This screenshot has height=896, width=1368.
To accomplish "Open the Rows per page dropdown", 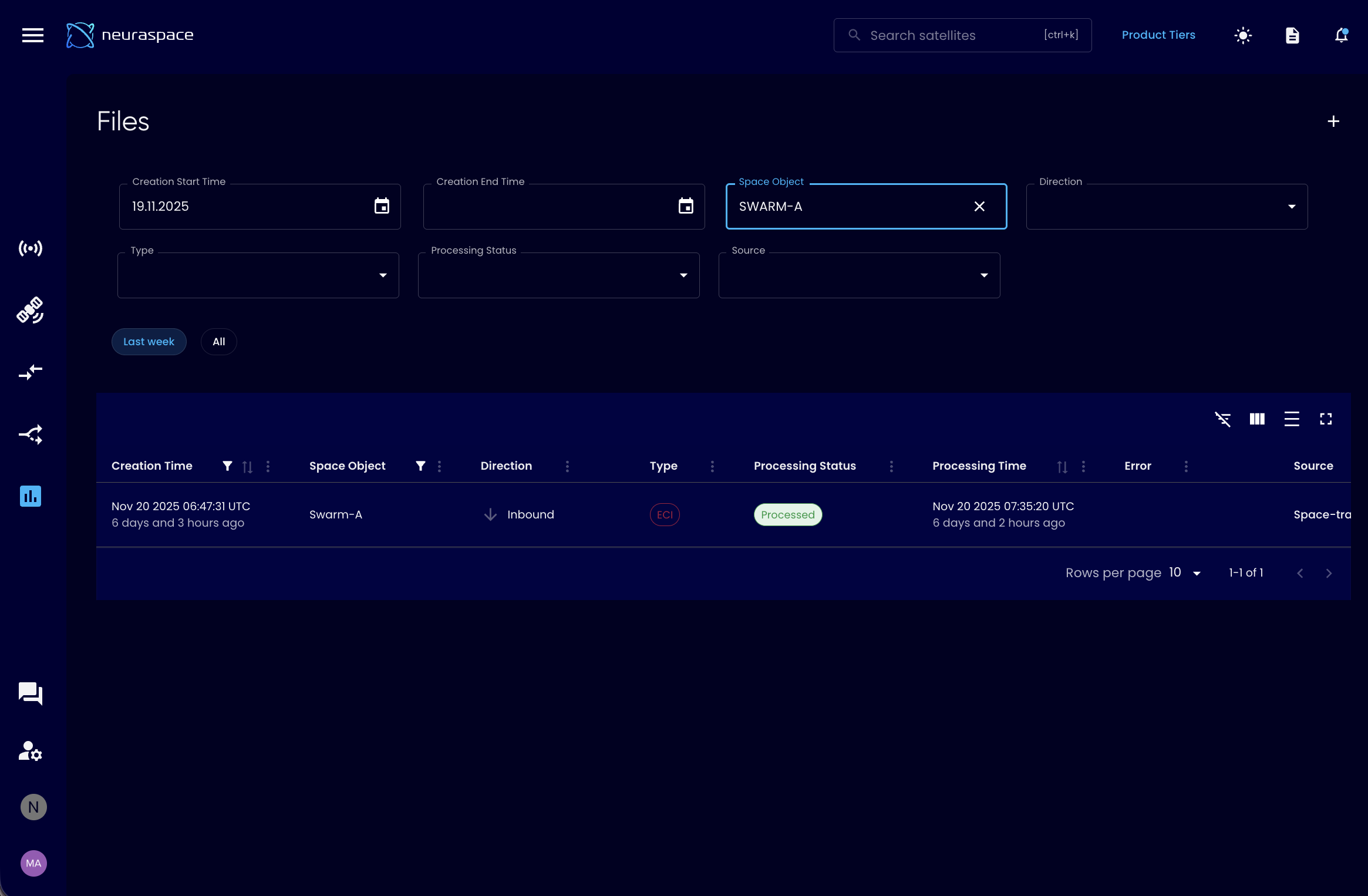I will 1185,573.
